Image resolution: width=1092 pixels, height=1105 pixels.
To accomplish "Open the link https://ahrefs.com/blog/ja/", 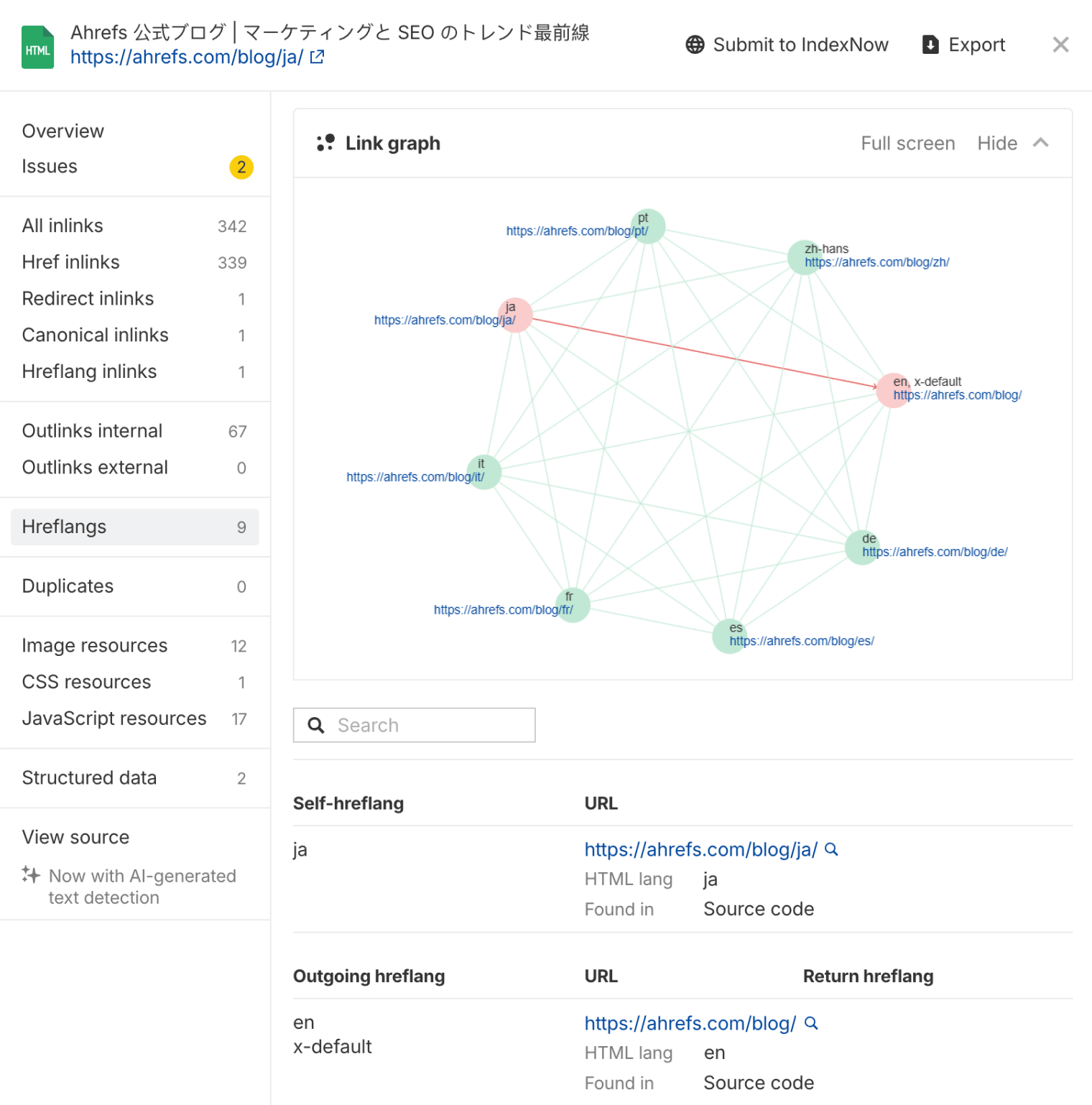I will pos(700,849).
